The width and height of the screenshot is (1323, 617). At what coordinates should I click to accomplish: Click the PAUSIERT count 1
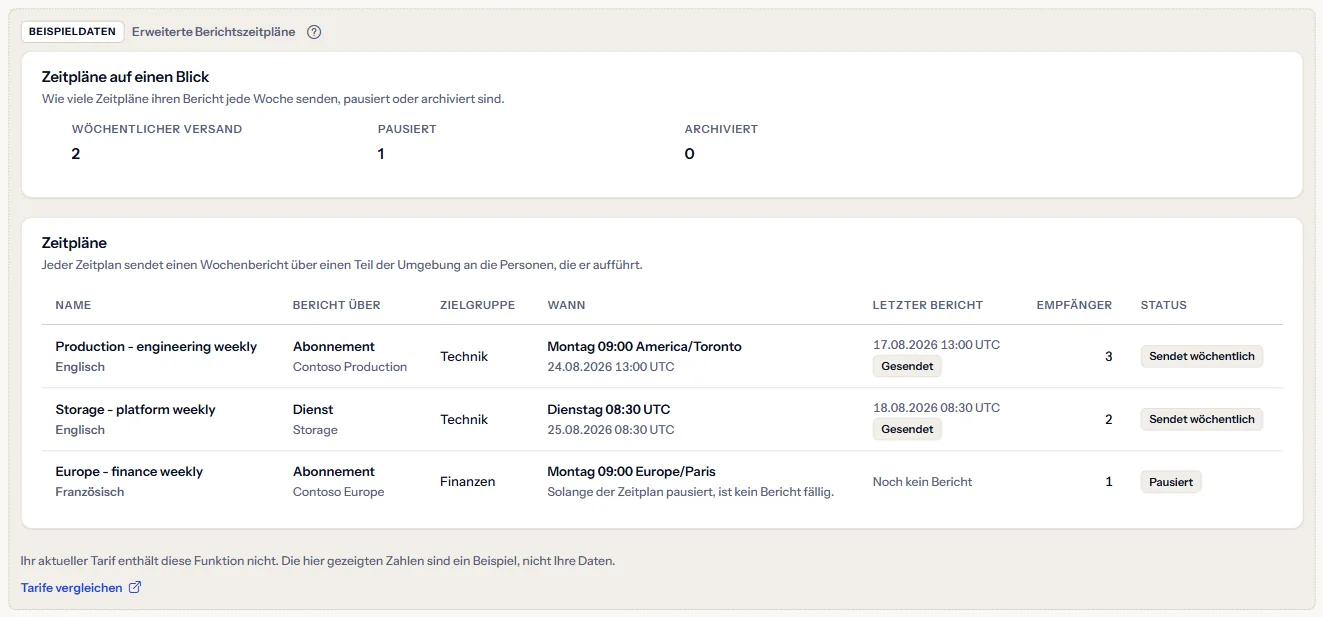(381, 154)
